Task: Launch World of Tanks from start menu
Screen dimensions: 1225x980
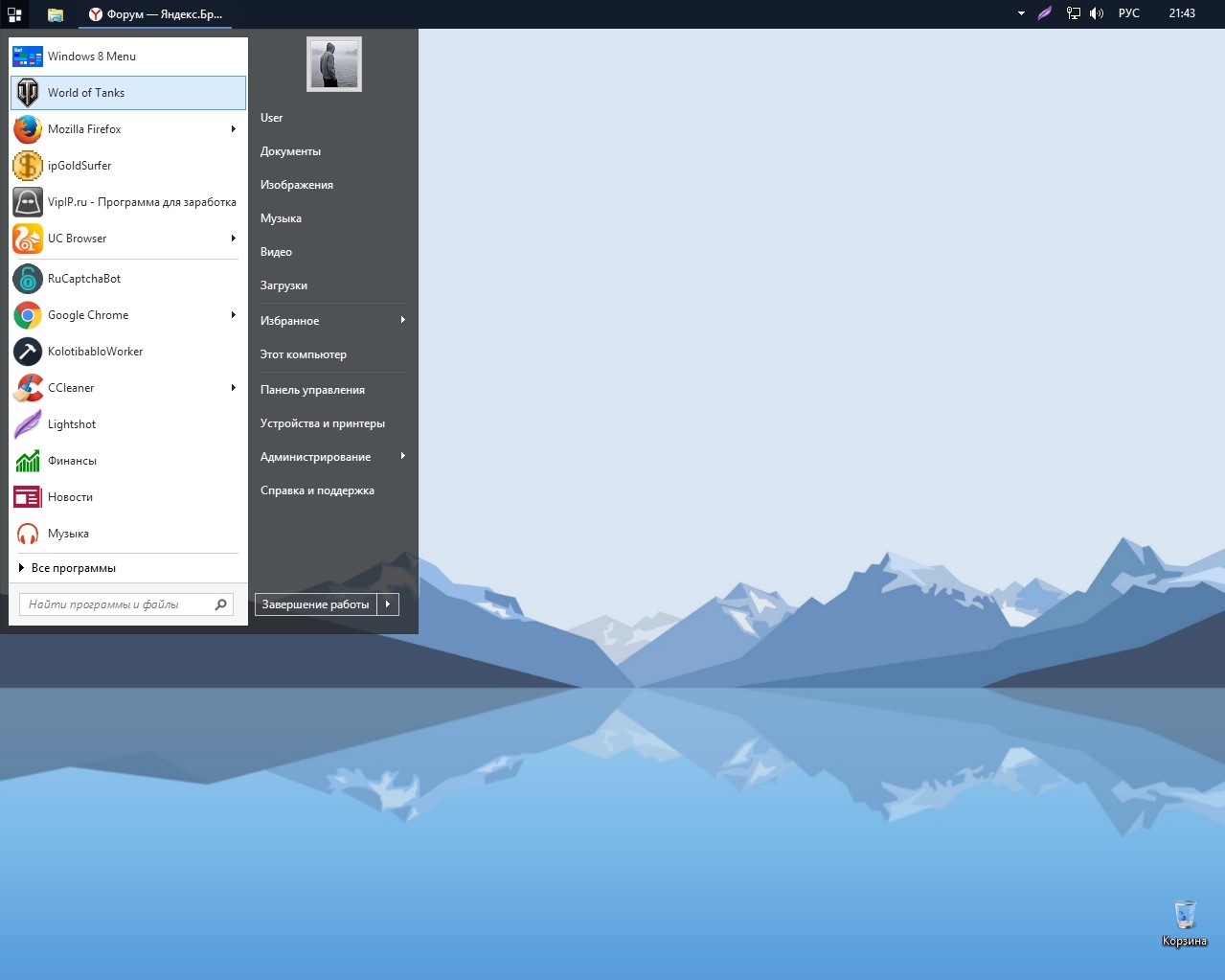Action: click(x=86, y=93)
